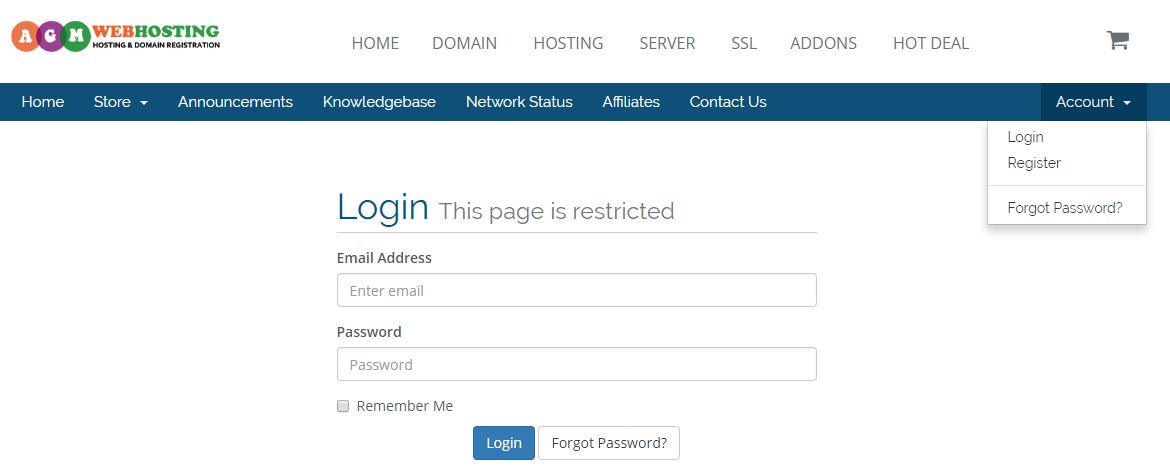The width and height of the screenshot is (1170, 472).
Task: Select Forgot Password? in Account dropdown
Action: pyautogui.click(x=1065, y=208)
